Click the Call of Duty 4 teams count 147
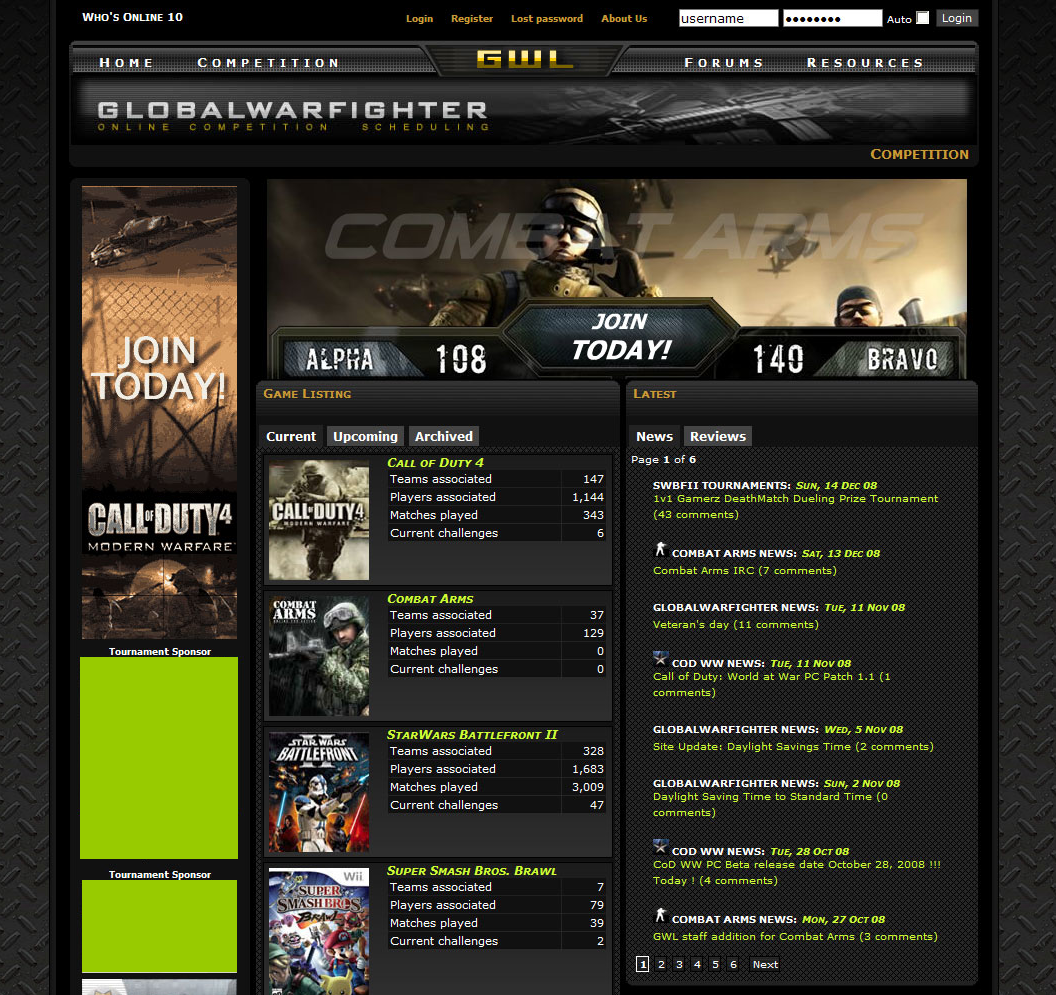This screenshot has height=995, width=1056. pyautogui.click(x=593, y=479)
